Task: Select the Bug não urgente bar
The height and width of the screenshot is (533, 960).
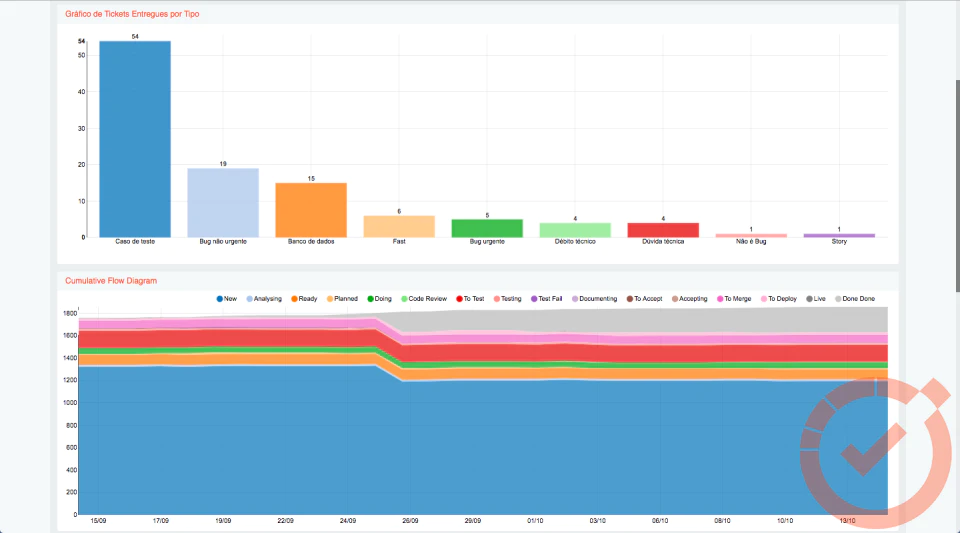Action: pyautogui.click(x=223, y=203)
